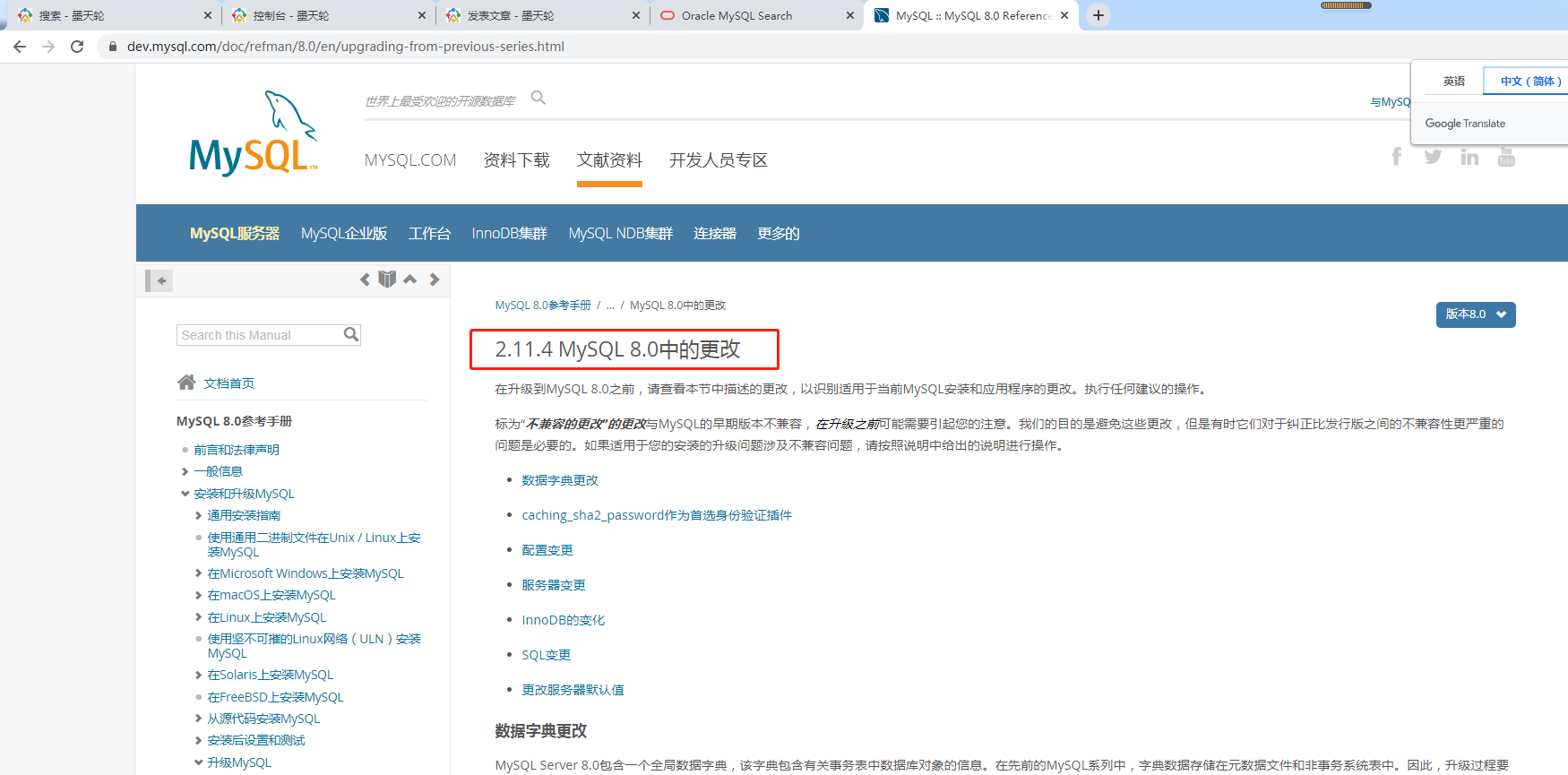Reload the page with refresh icon
This screenshot has width=1568, height=775.
[x=77, y=47]
